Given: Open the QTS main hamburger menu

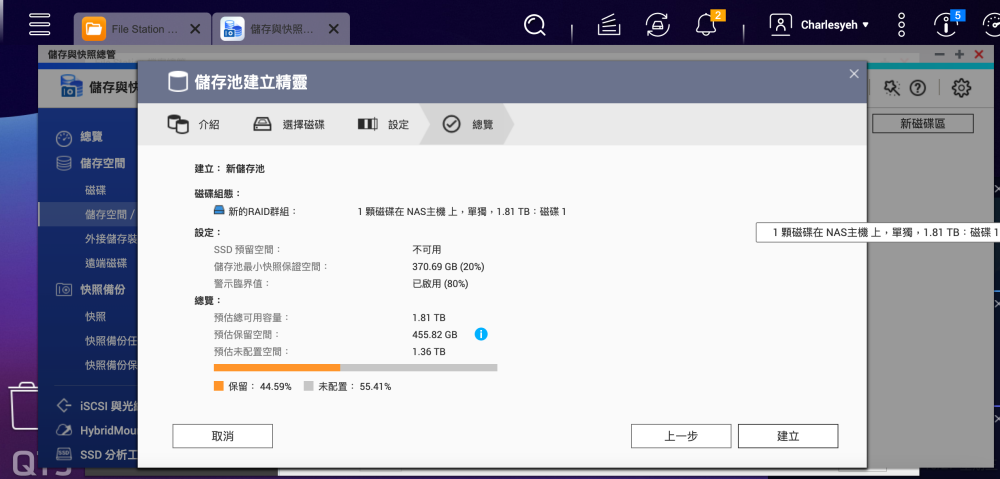Looking at the screenshot, I should 40,24.
